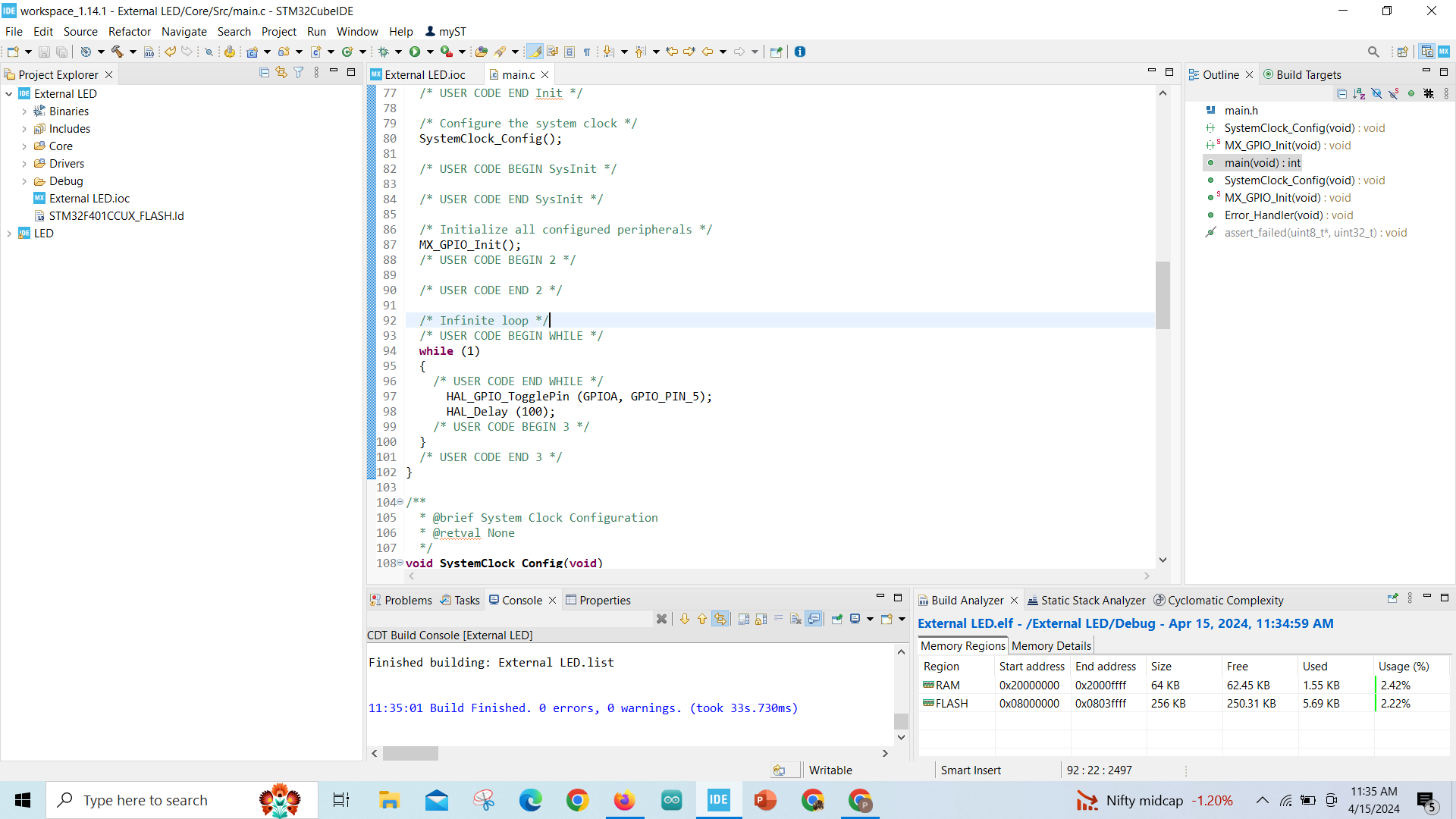1456x819 pixels.
Task: Click the Information Center toolbar icon
Action: [800, 52]
